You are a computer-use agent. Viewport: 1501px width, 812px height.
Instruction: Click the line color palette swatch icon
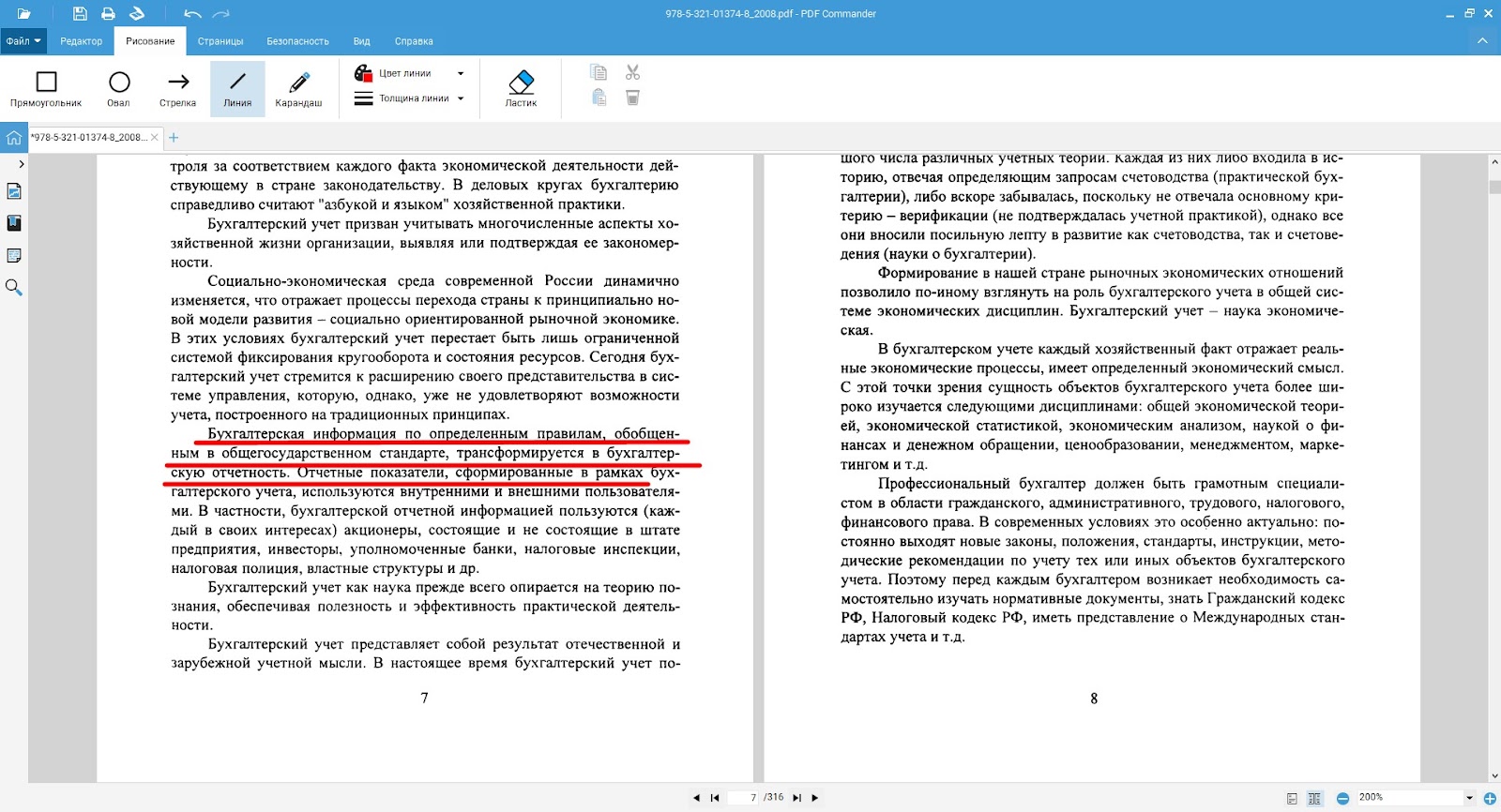point(363,73)
